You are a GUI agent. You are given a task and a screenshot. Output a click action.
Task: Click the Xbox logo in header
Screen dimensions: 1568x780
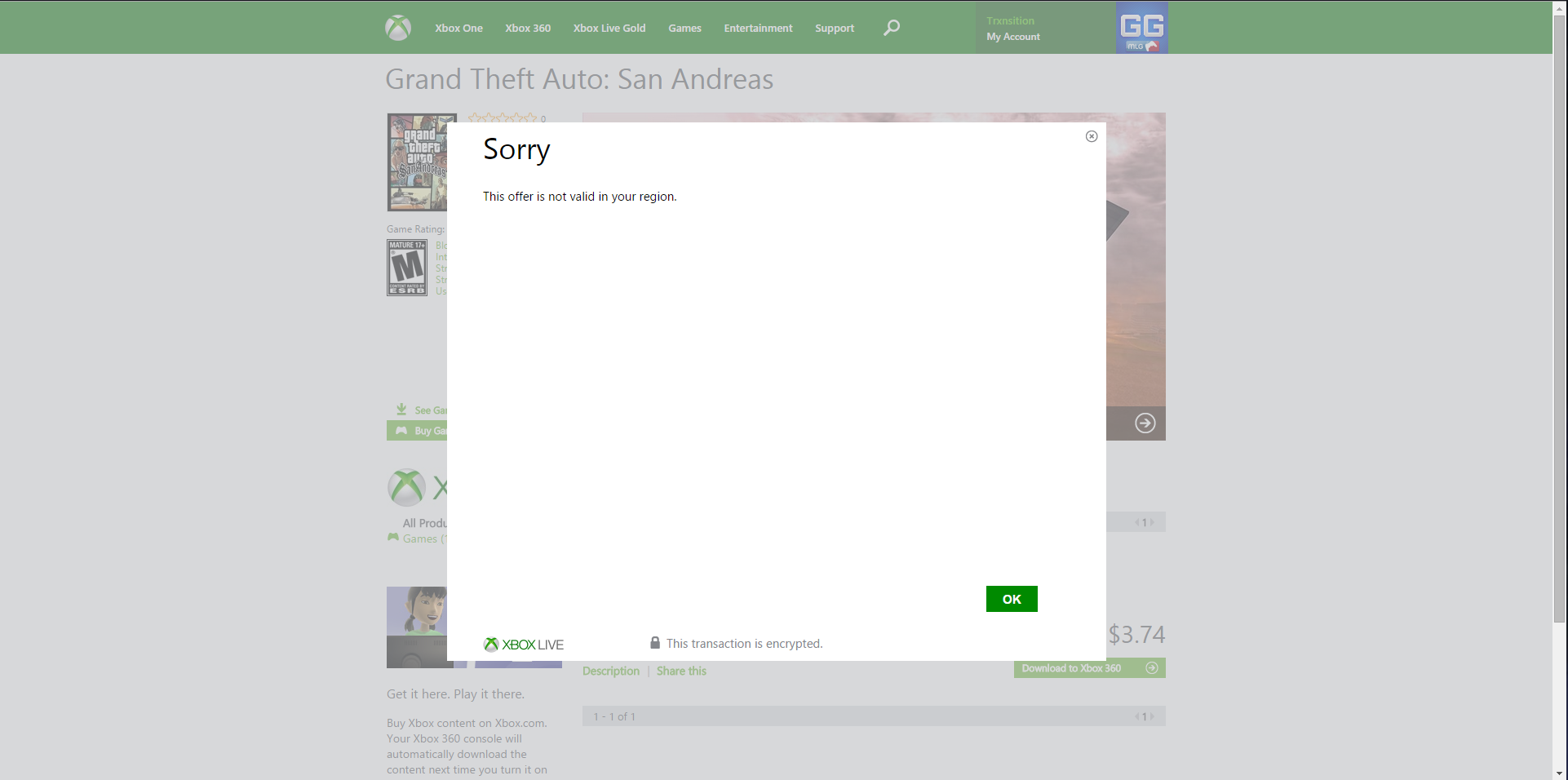tap(398, 28)
